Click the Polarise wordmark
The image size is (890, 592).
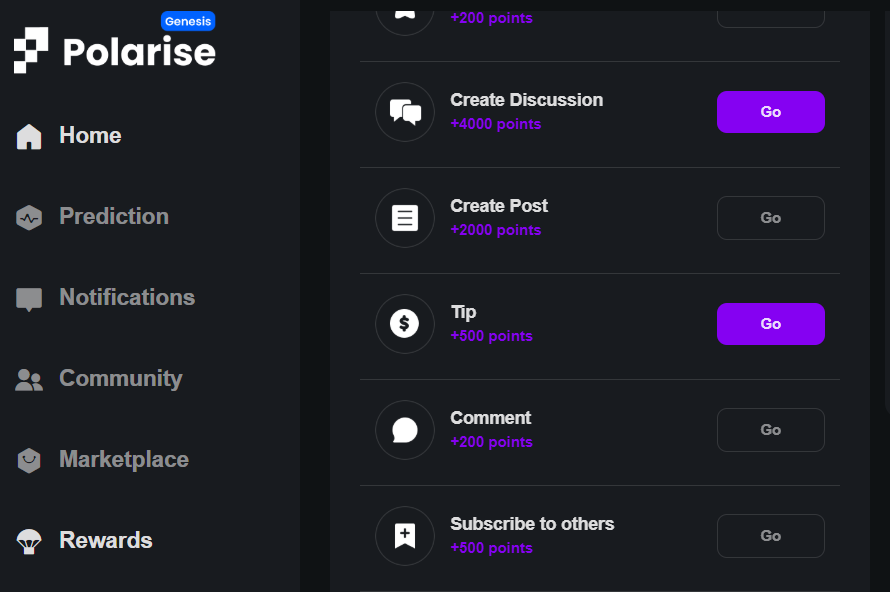pos(139,52)
